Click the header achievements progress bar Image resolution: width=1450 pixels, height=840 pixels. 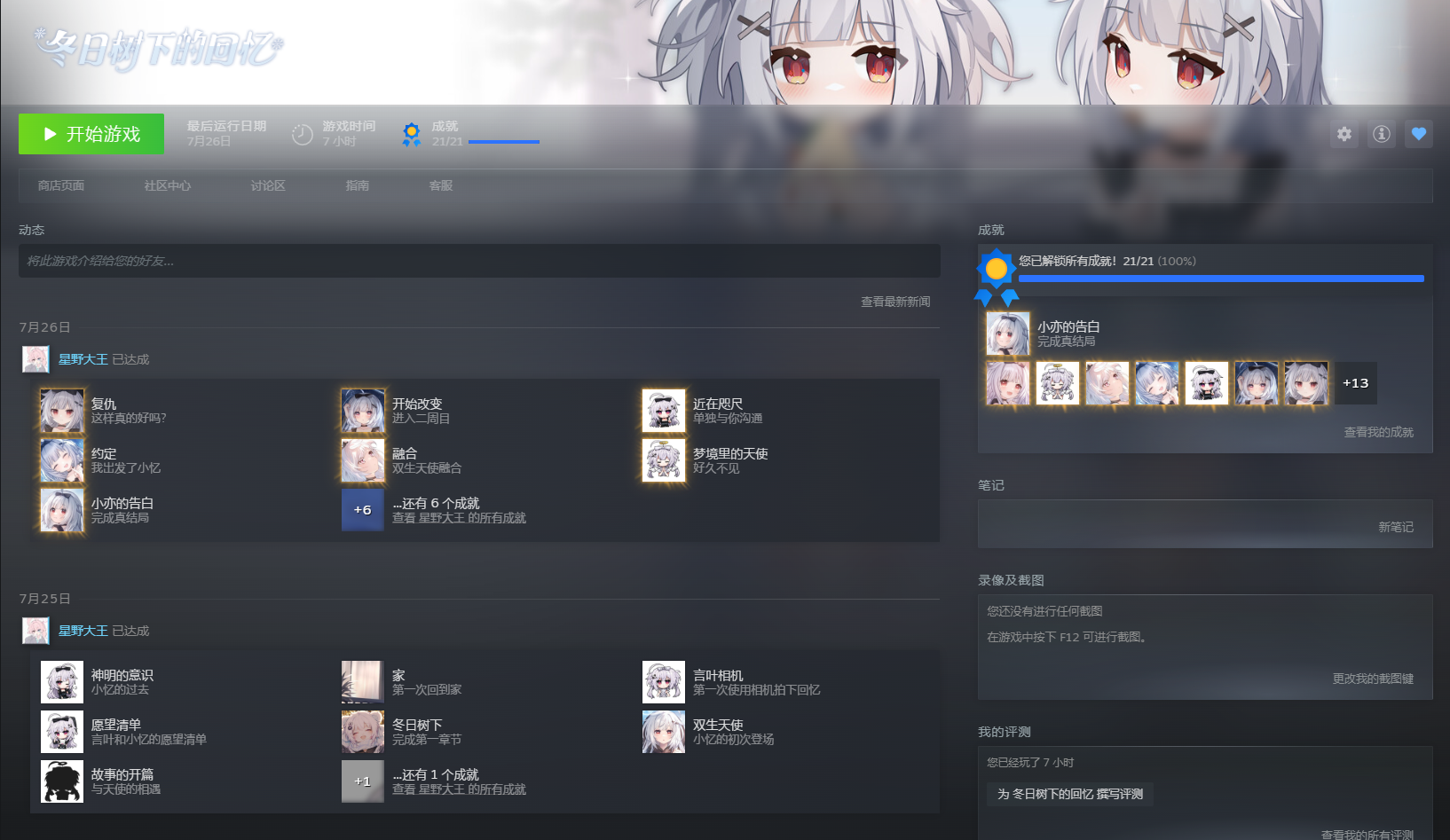[504, 142]
